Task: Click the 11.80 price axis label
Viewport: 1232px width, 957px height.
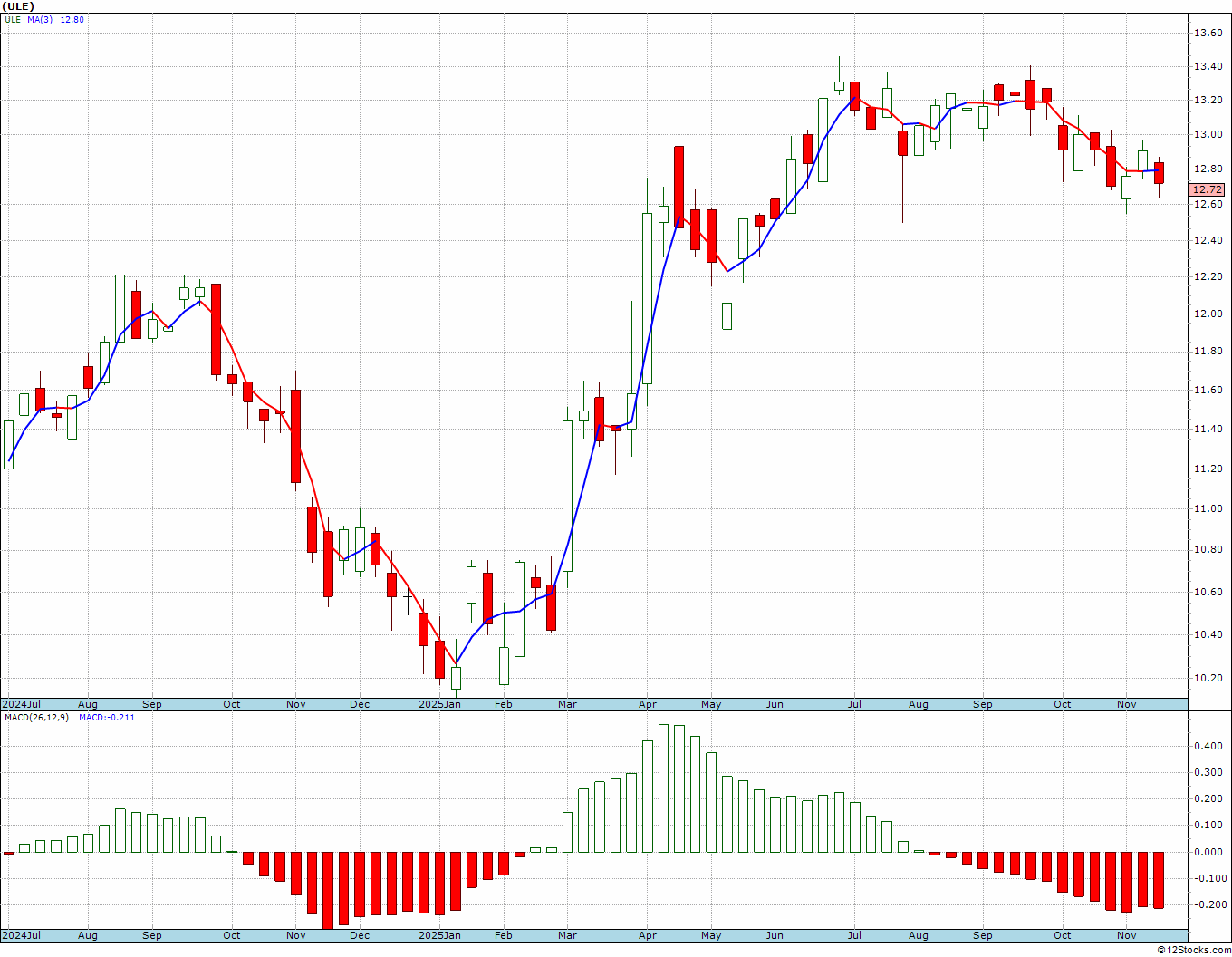Action: pyautogui.click(x=1208, y=351)
